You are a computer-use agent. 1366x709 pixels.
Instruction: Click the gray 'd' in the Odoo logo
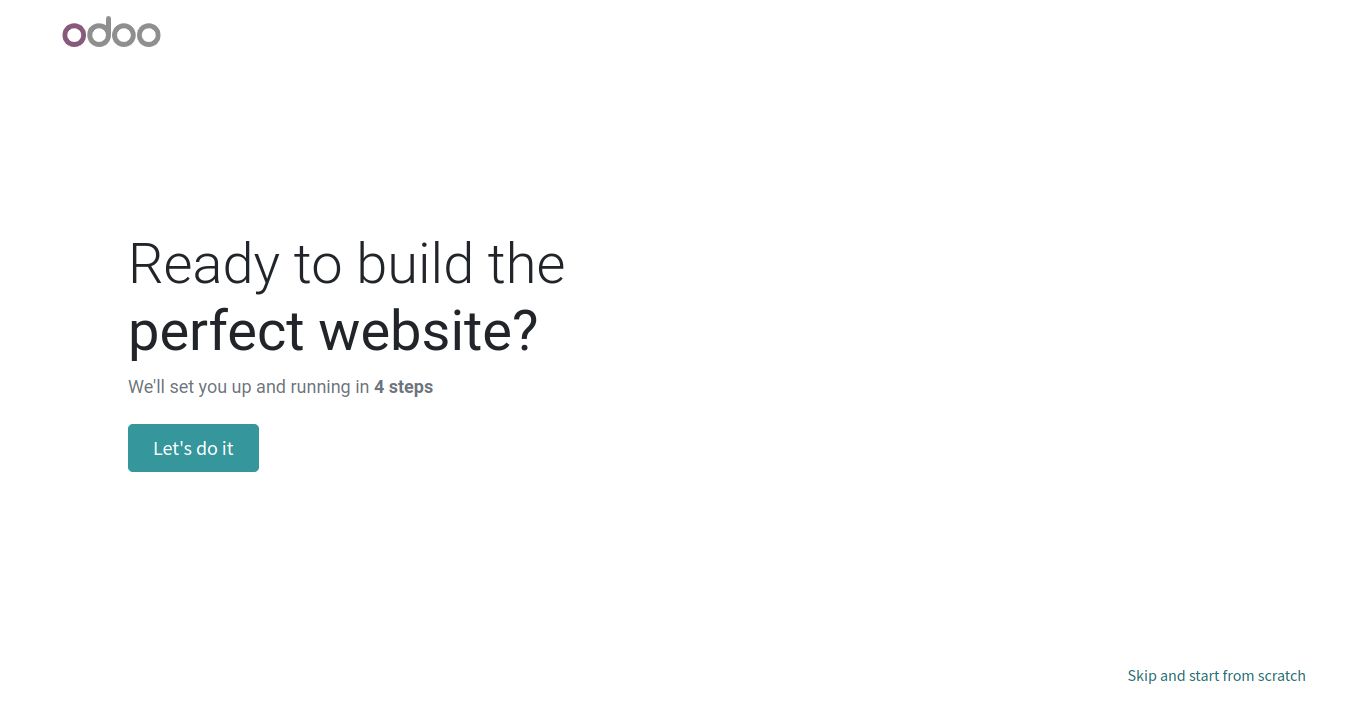tap(98, 32)
